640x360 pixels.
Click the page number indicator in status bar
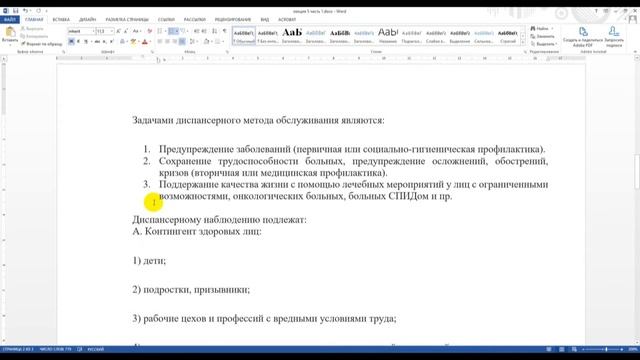(18, 349)
